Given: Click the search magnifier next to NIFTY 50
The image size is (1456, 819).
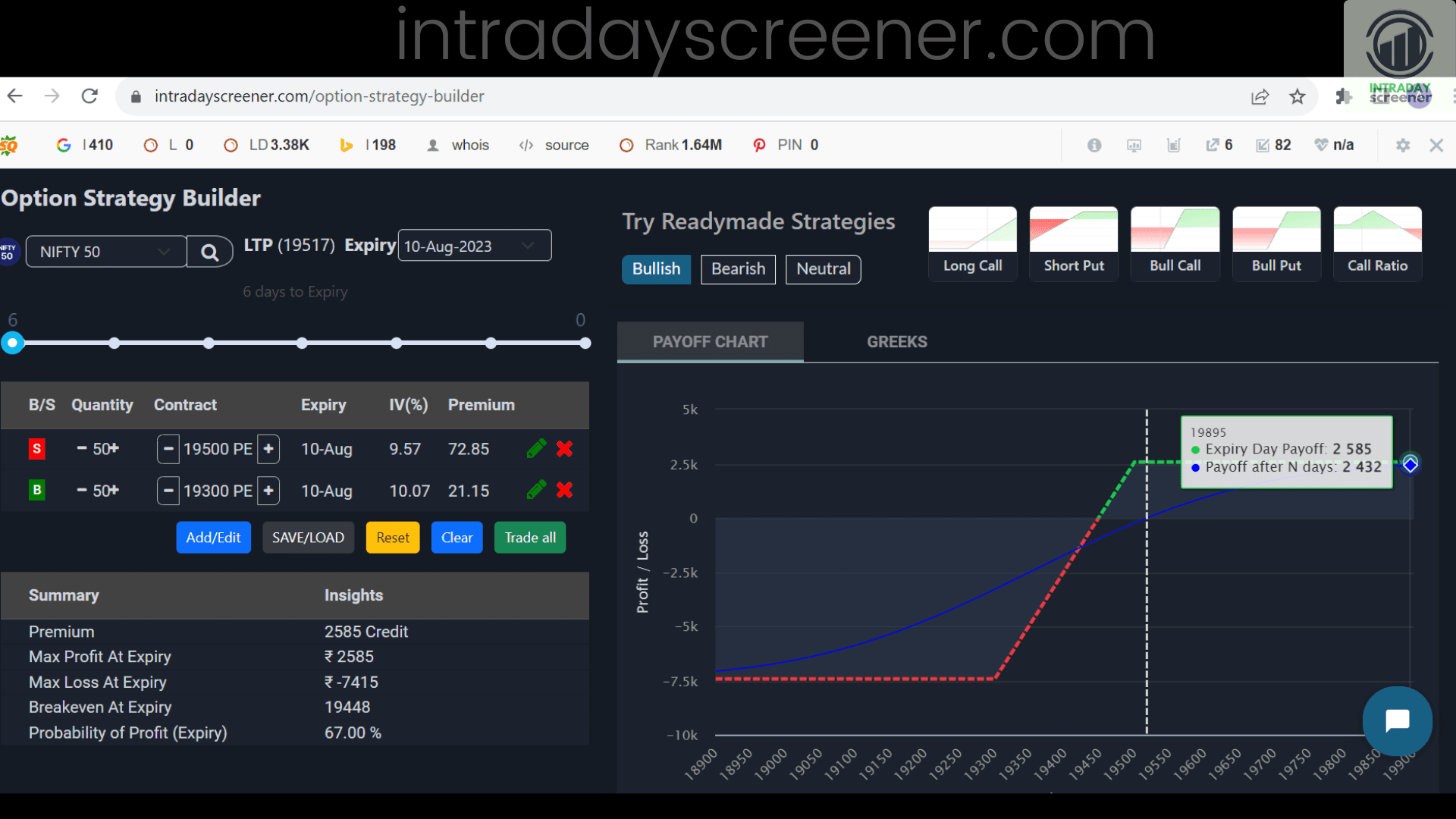Looking at the screenshot, I should pos(210,252).
